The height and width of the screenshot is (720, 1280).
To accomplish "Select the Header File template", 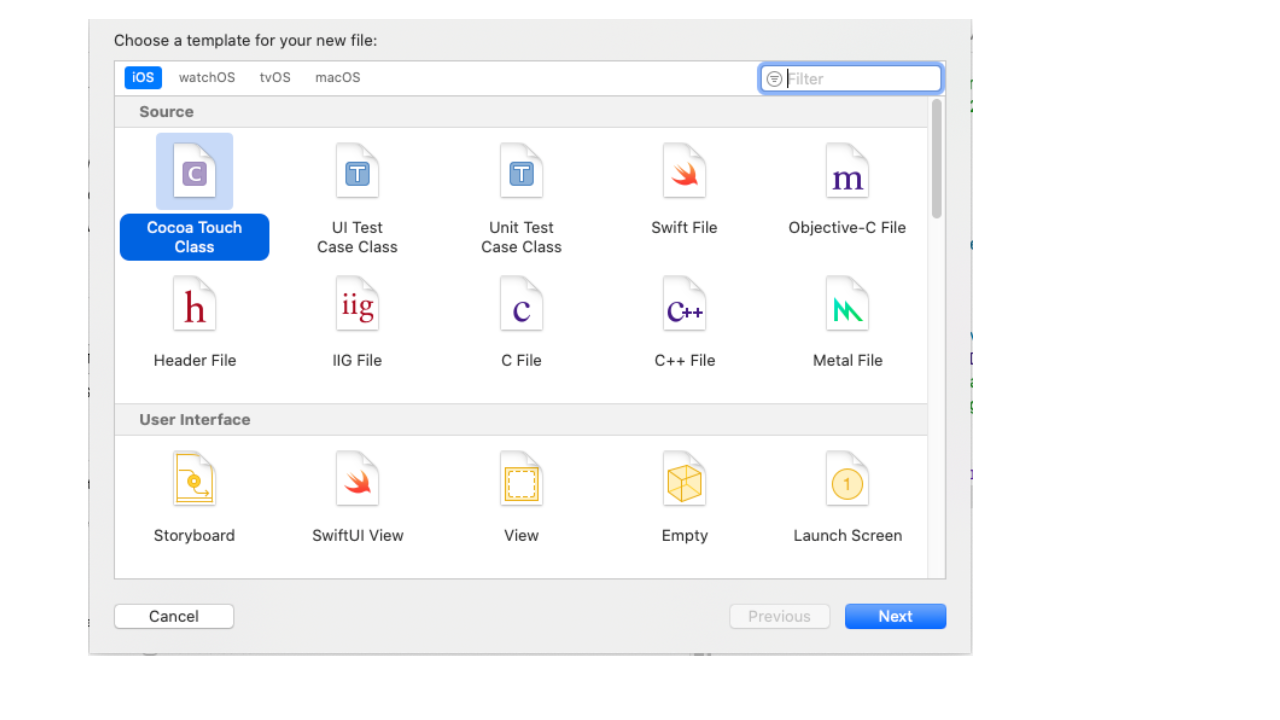I will (194, 305).
